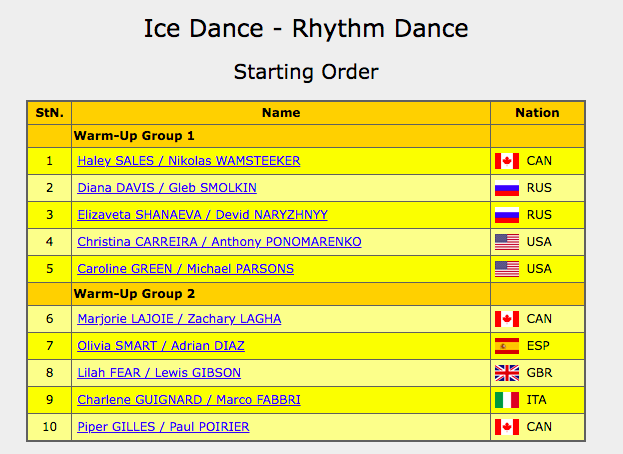
Task: Follow Elizaveta SHANAEVA / Devid NARYZHNYY link
Action: 202,215
